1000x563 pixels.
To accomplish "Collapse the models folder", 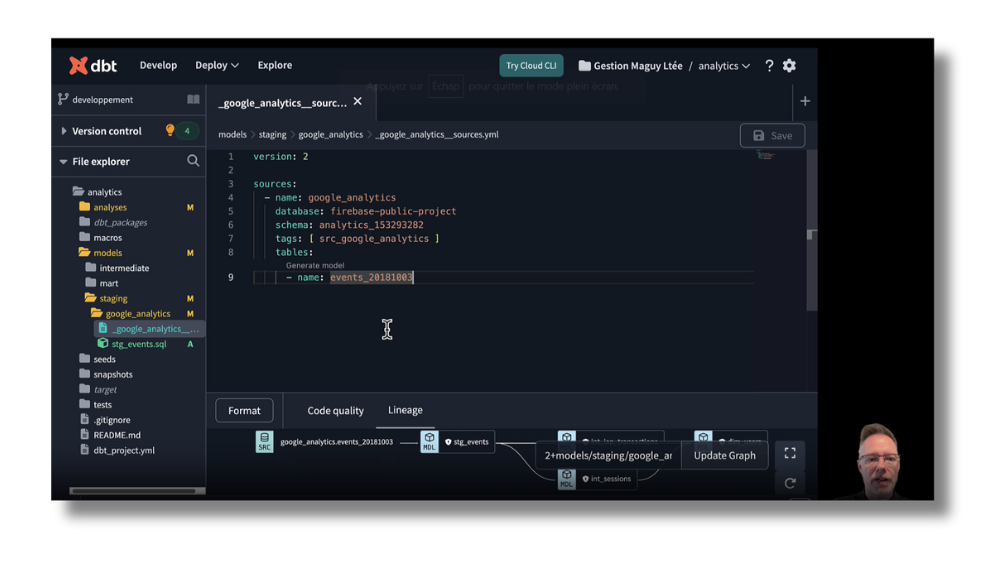I will click(x=101, y=253).
